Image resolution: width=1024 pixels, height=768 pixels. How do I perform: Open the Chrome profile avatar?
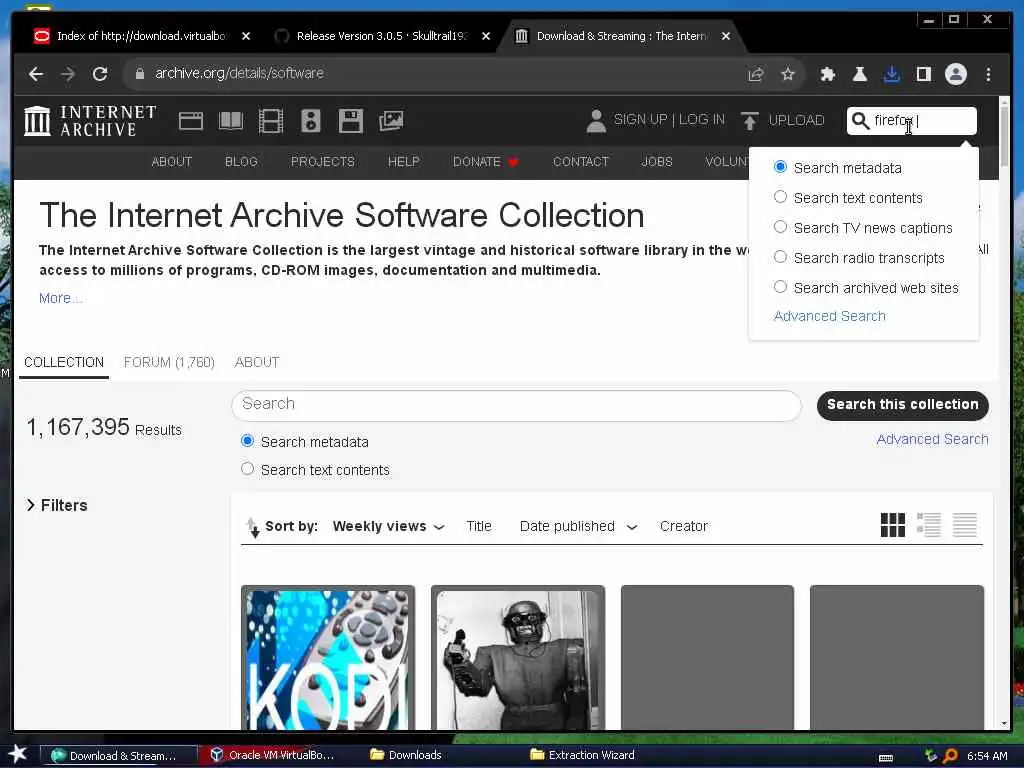point(955,74)
